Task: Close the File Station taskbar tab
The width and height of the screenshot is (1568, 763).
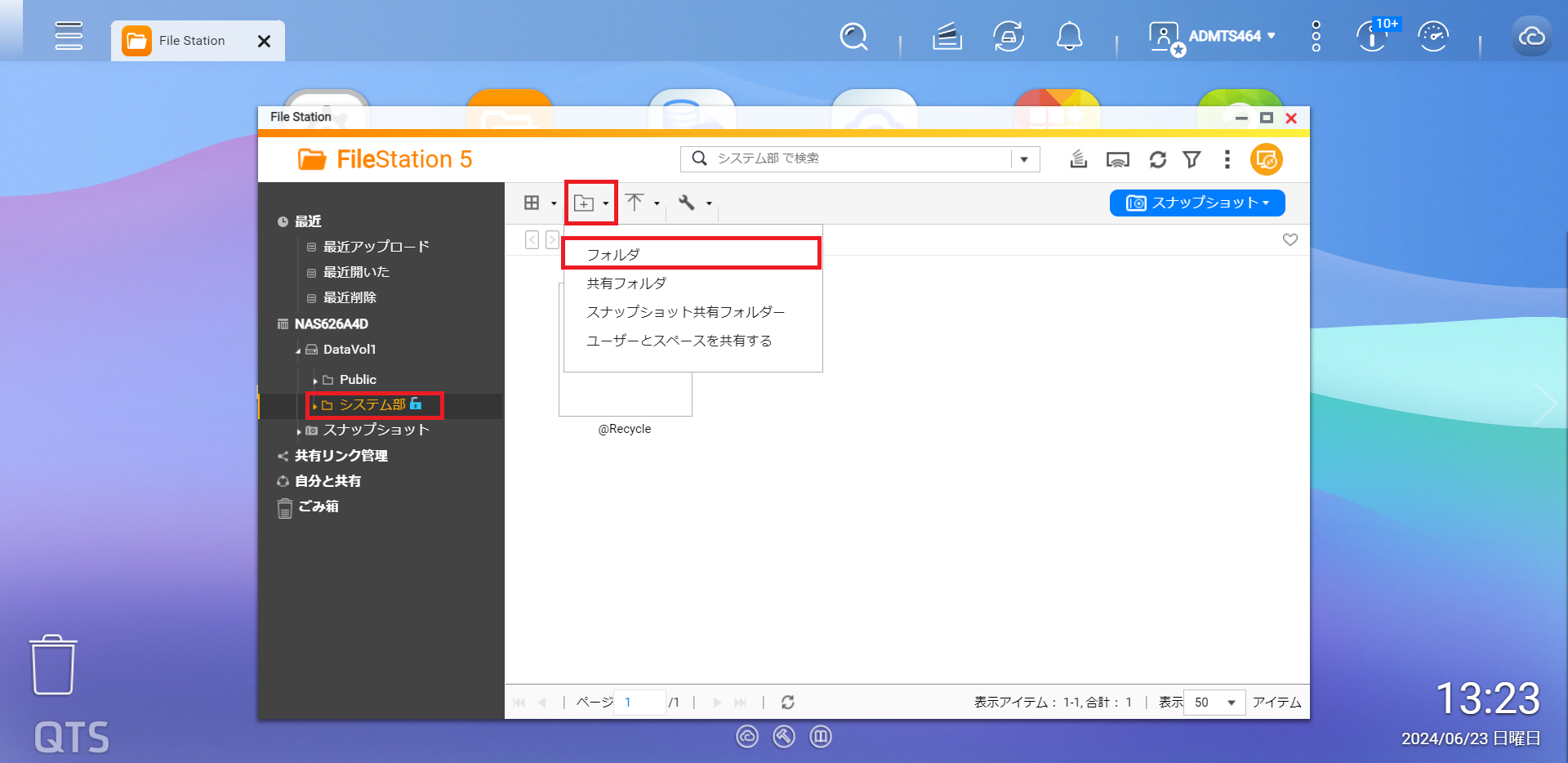Action: click(x=264, y=41)
